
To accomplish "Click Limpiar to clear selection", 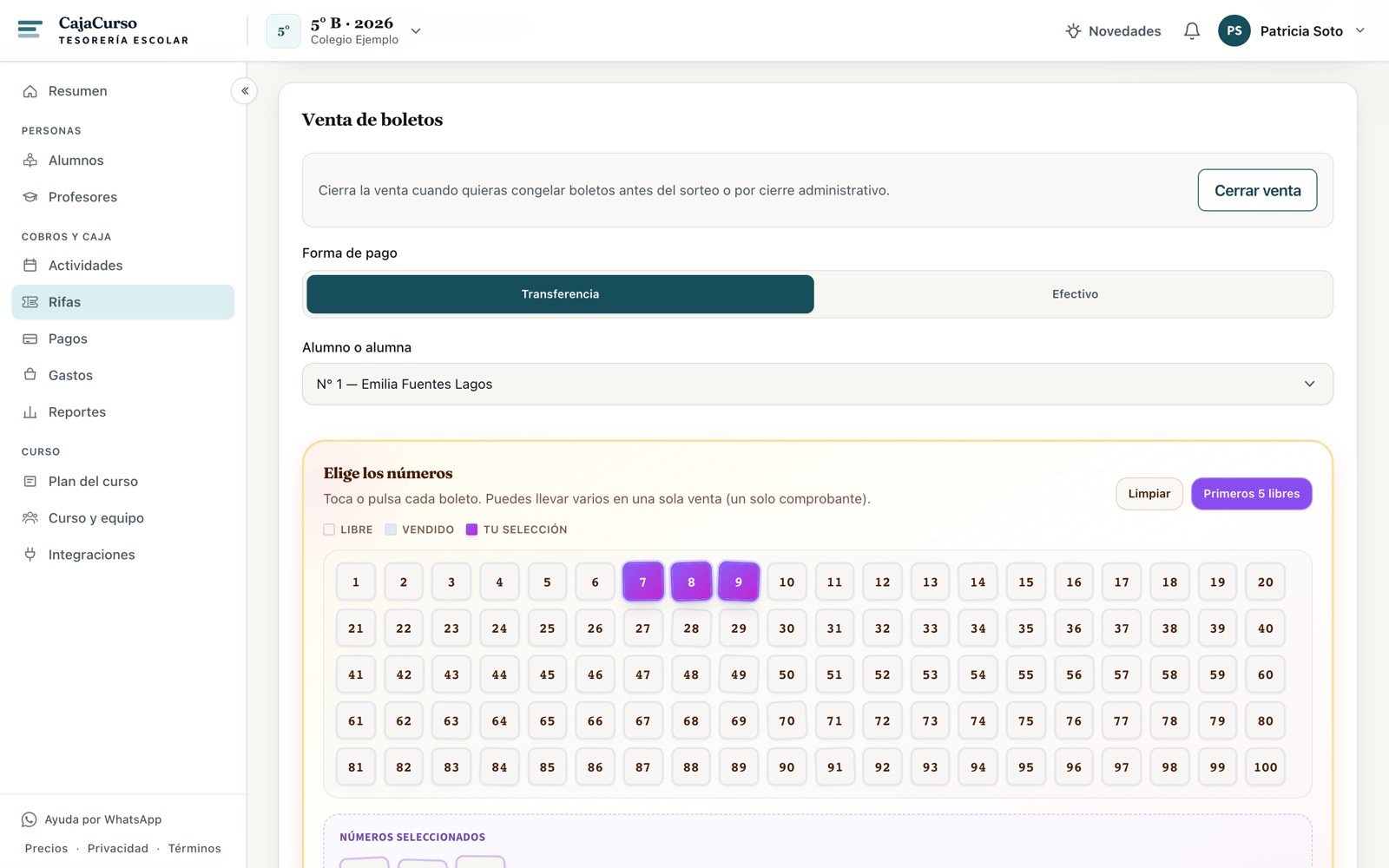I will tap(1149, 494).
